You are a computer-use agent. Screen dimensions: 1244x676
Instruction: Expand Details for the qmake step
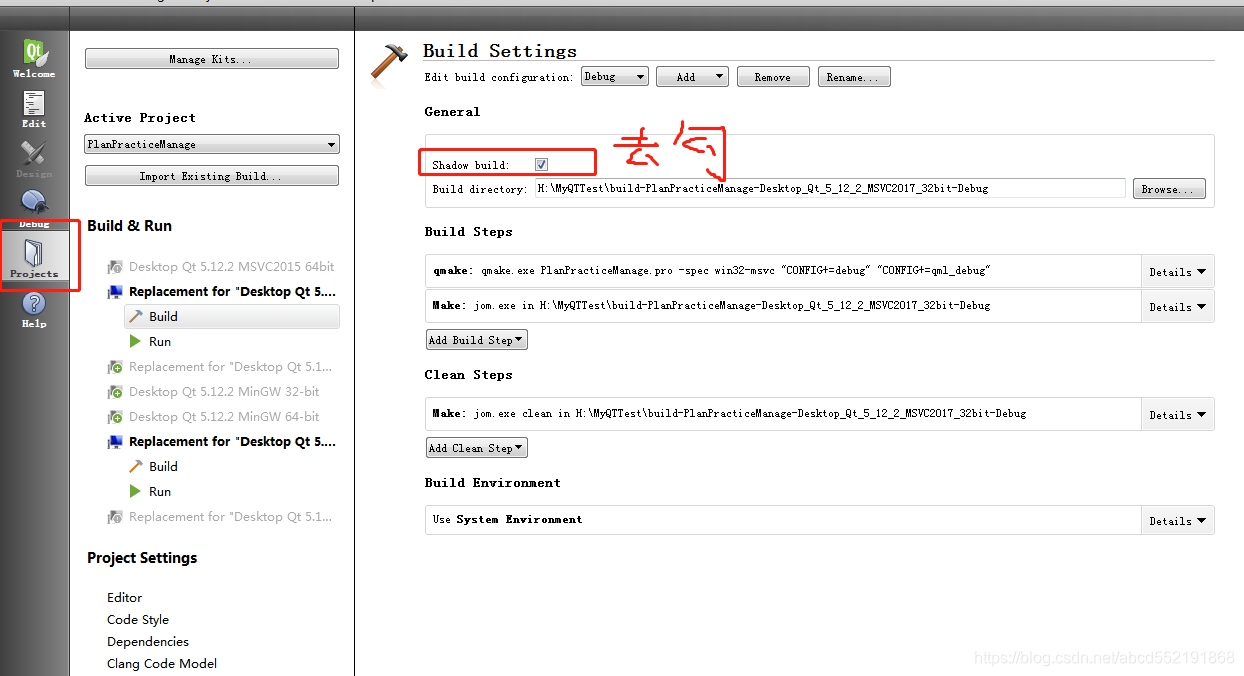point(1177,271)
